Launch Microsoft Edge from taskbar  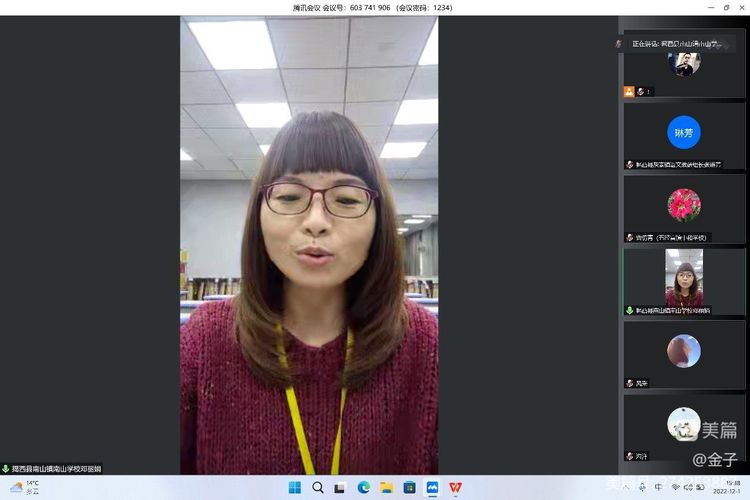coord(364,488)
